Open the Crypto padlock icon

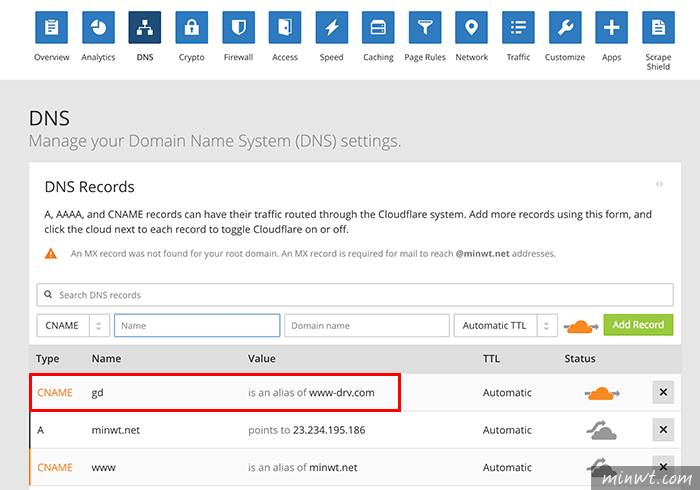click(192, 28)
